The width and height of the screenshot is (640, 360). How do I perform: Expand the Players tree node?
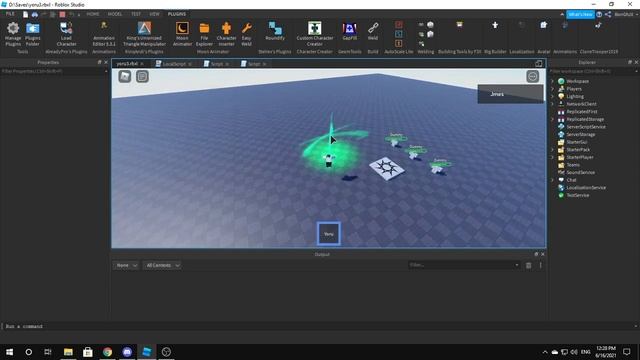click(553, 89)
